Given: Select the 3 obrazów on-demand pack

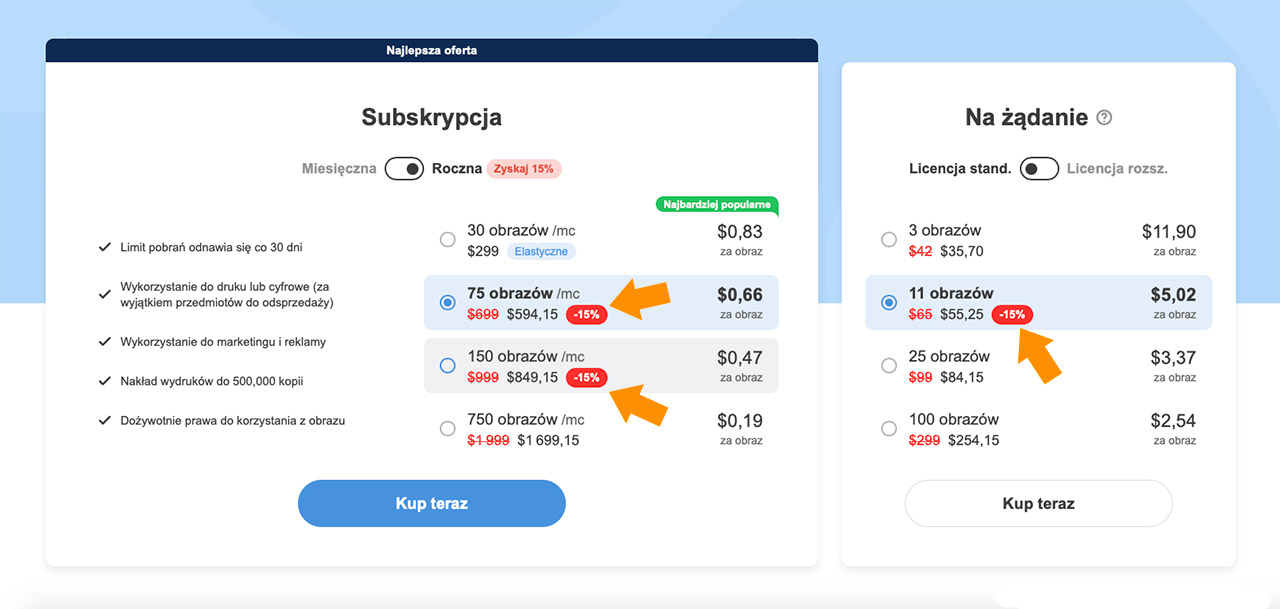Looking at the screenshot, I should tap(889, 240).
